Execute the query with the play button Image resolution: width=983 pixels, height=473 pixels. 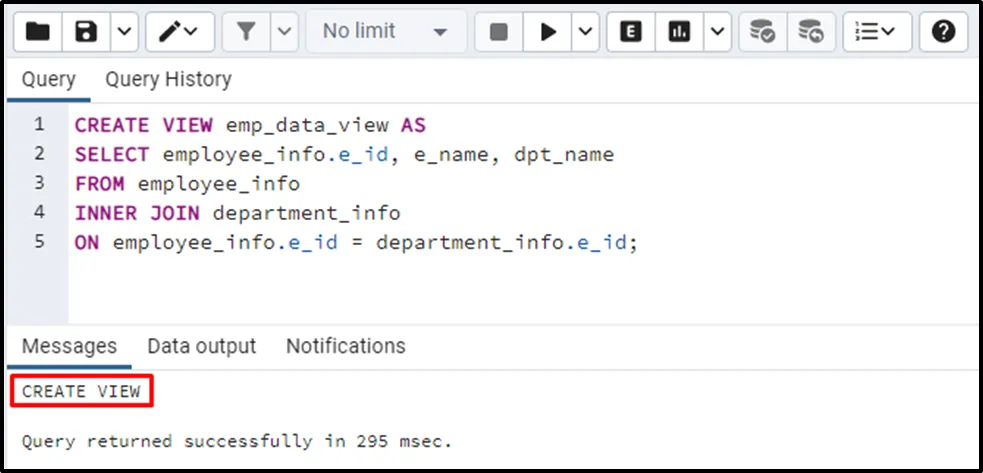[548, 32]
